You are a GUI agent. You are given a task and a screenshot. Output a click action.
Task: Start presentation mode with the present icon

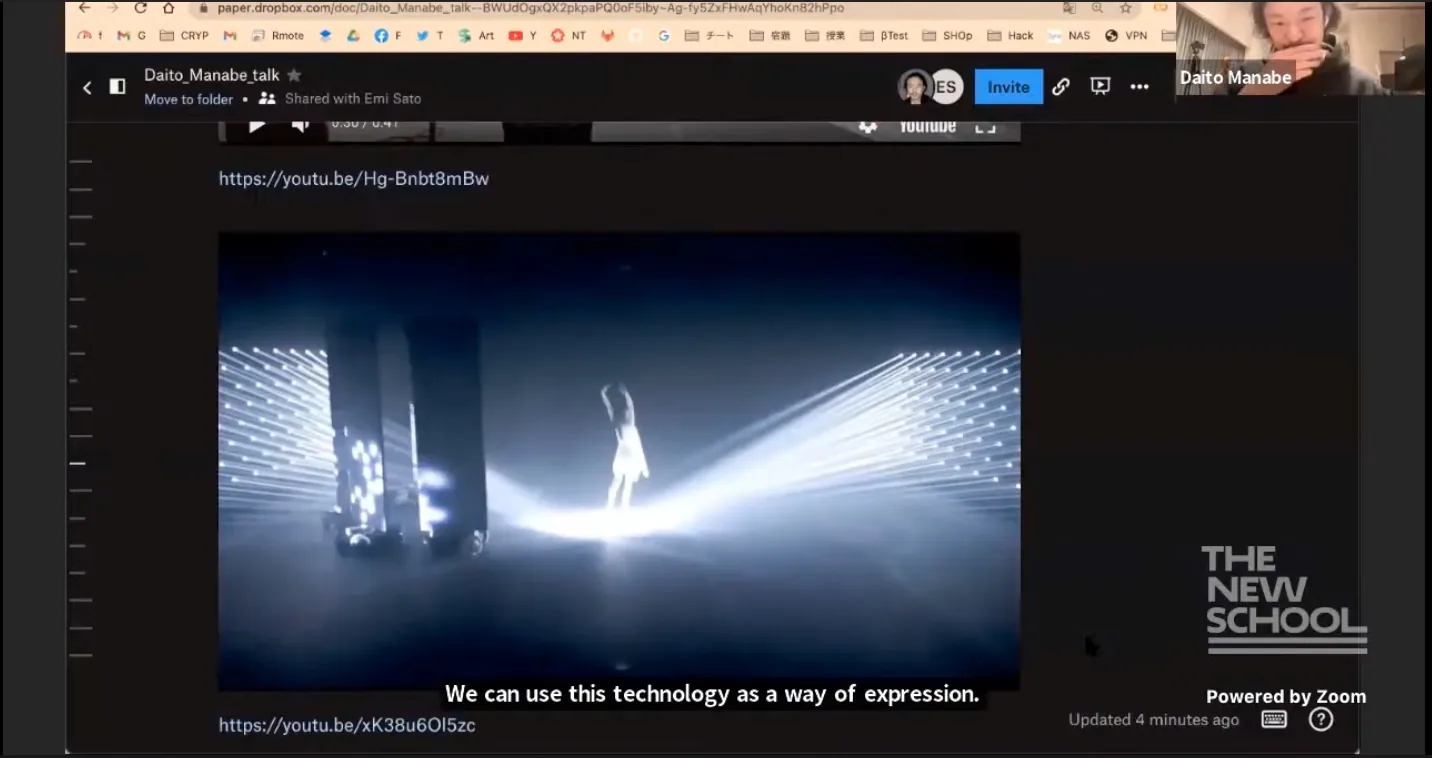tap(1100, 87)
